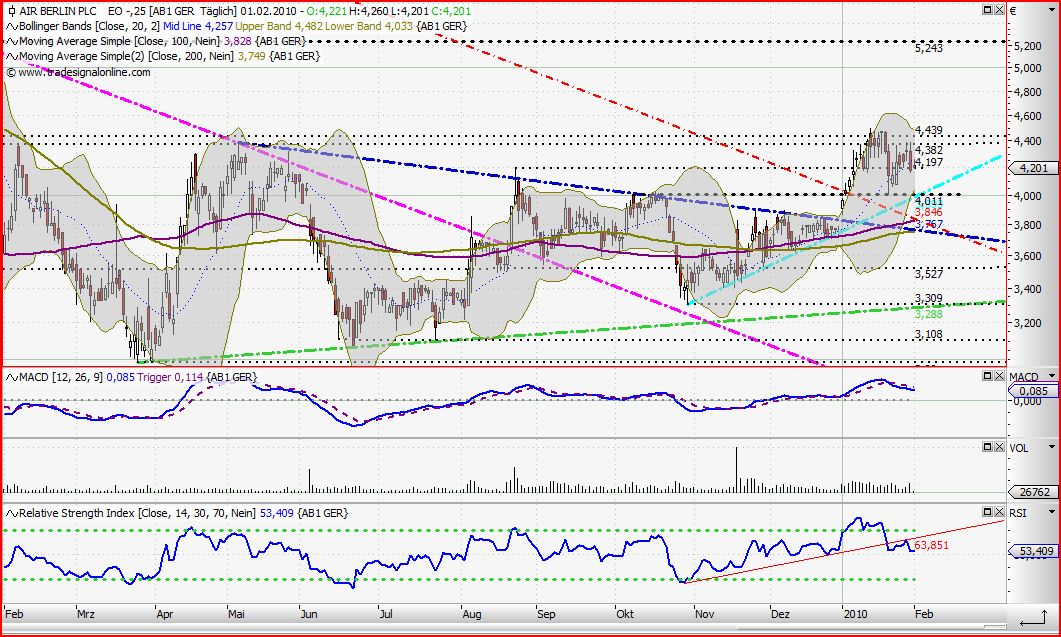This screenshot has width=1061, height=637.
Task: Close the VOL volume pane
Action: point(999,447)
